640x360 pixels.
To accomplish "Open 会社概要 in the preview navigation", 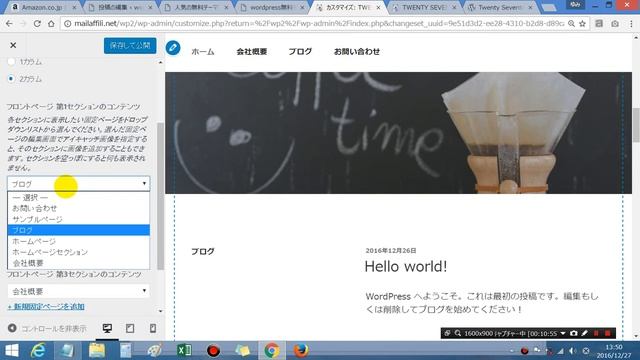I will [252, 51].
